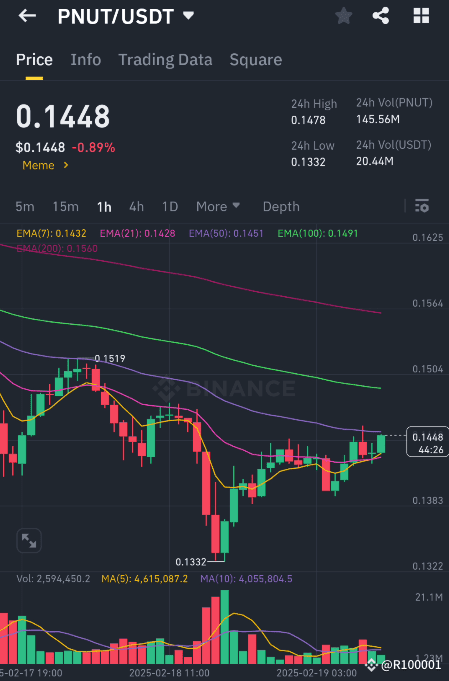
Task: Tap the large 0.1448 last price
Action: coord(63,116)
